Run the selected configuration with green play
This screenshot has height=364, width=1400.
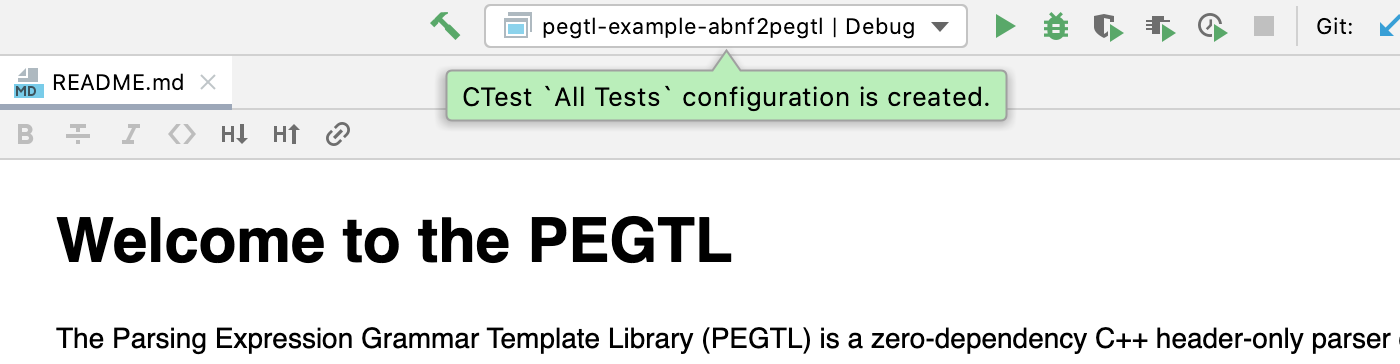(1005, 27)
